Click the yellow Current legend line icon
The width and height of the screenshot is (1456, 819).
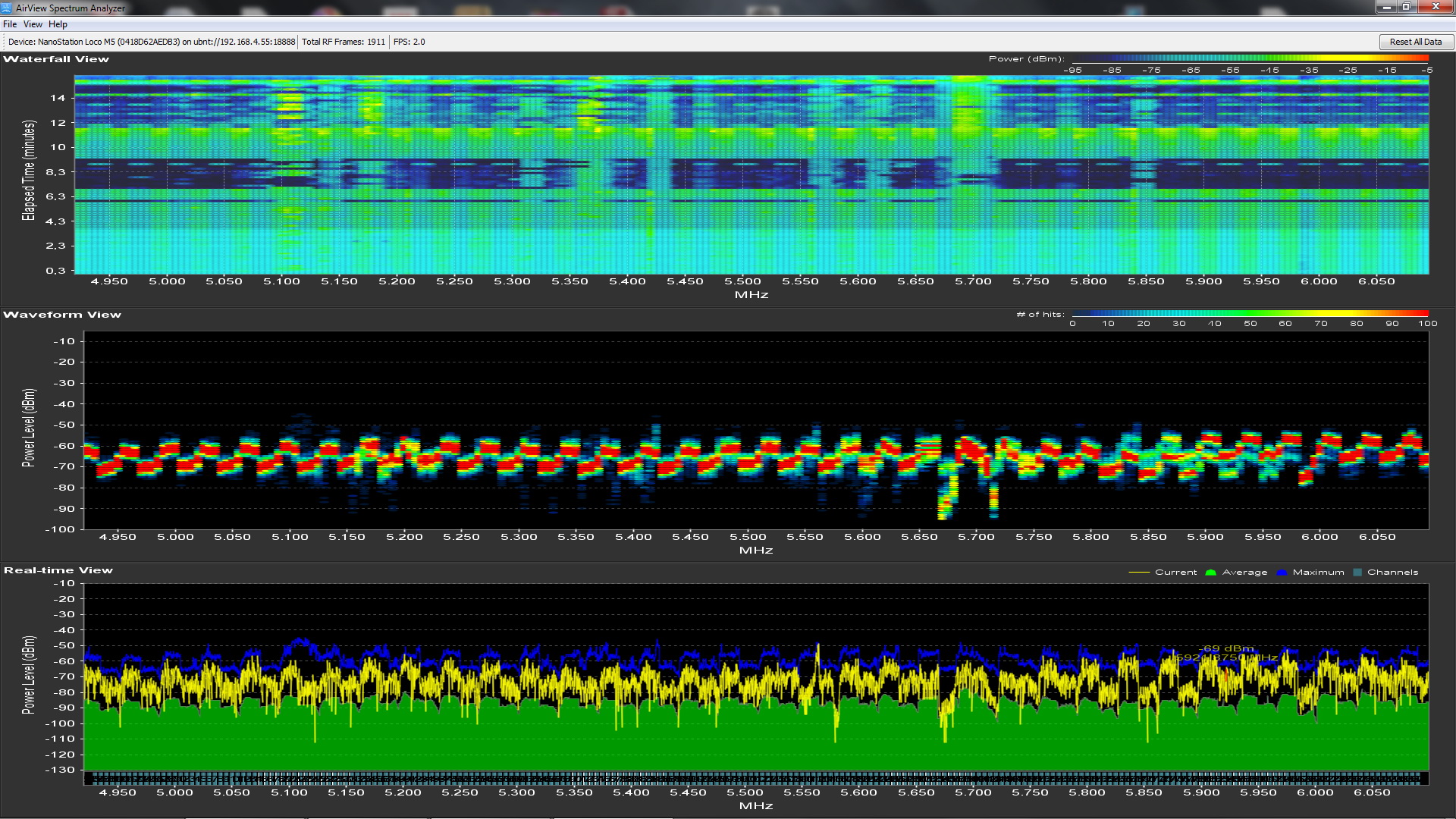pyautogui.click(x=1139, y=573)
